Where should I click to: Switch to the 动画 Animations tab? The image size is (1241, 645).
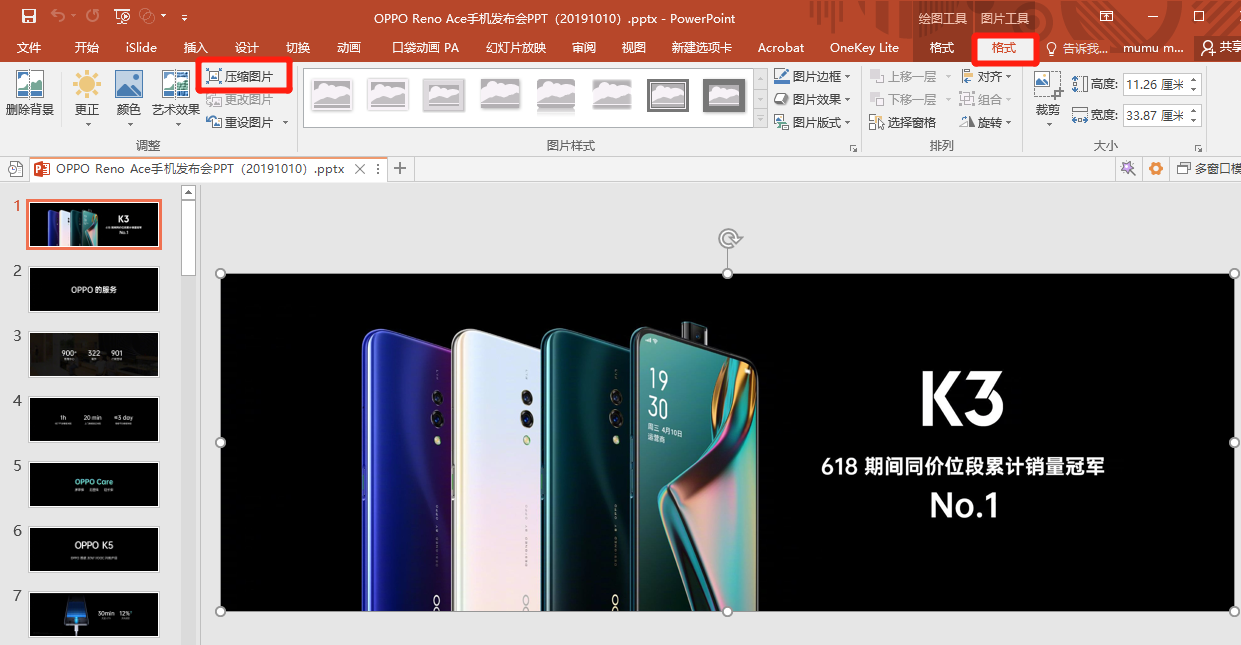(x=349, y=47)
